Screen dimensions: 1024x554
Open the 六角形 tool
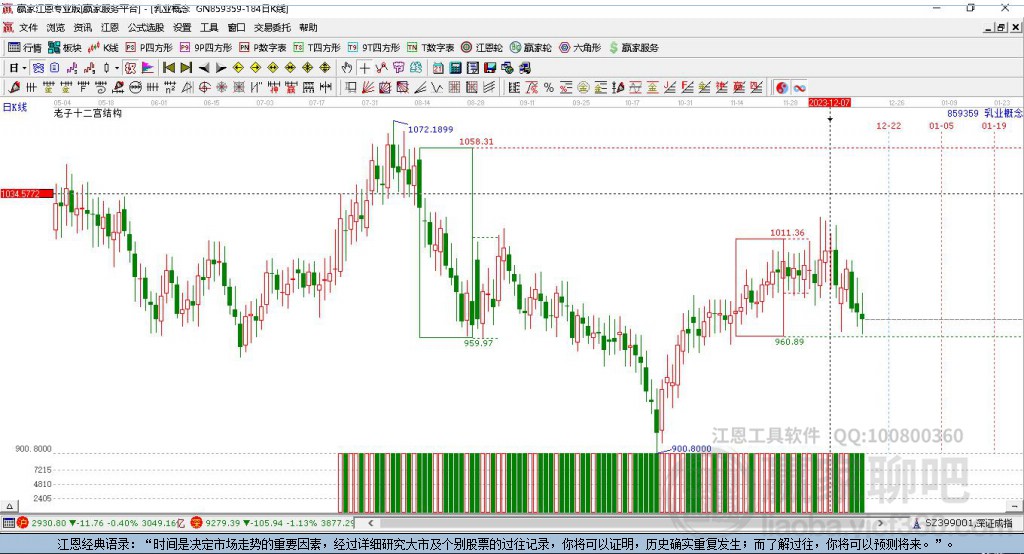pyautogui.click(x=580, y=48)
